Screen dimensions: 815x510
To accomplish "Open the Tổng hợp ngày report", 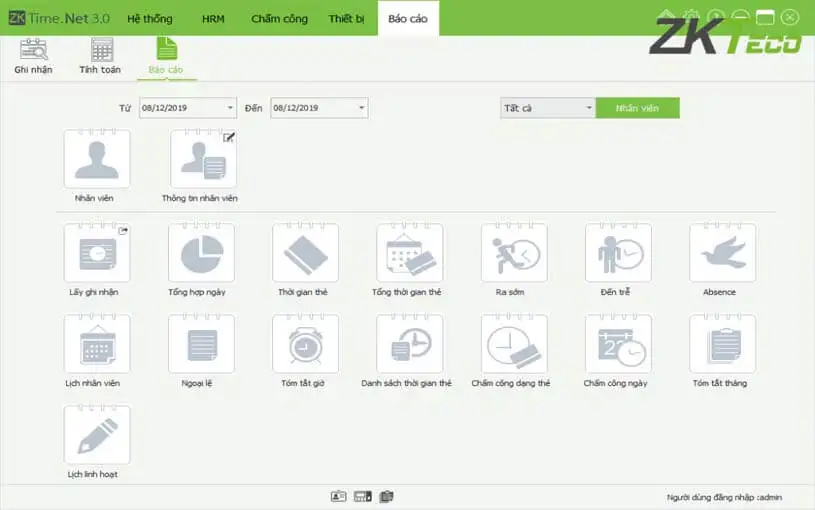I will pyautogui.click(x=201, y=253).
